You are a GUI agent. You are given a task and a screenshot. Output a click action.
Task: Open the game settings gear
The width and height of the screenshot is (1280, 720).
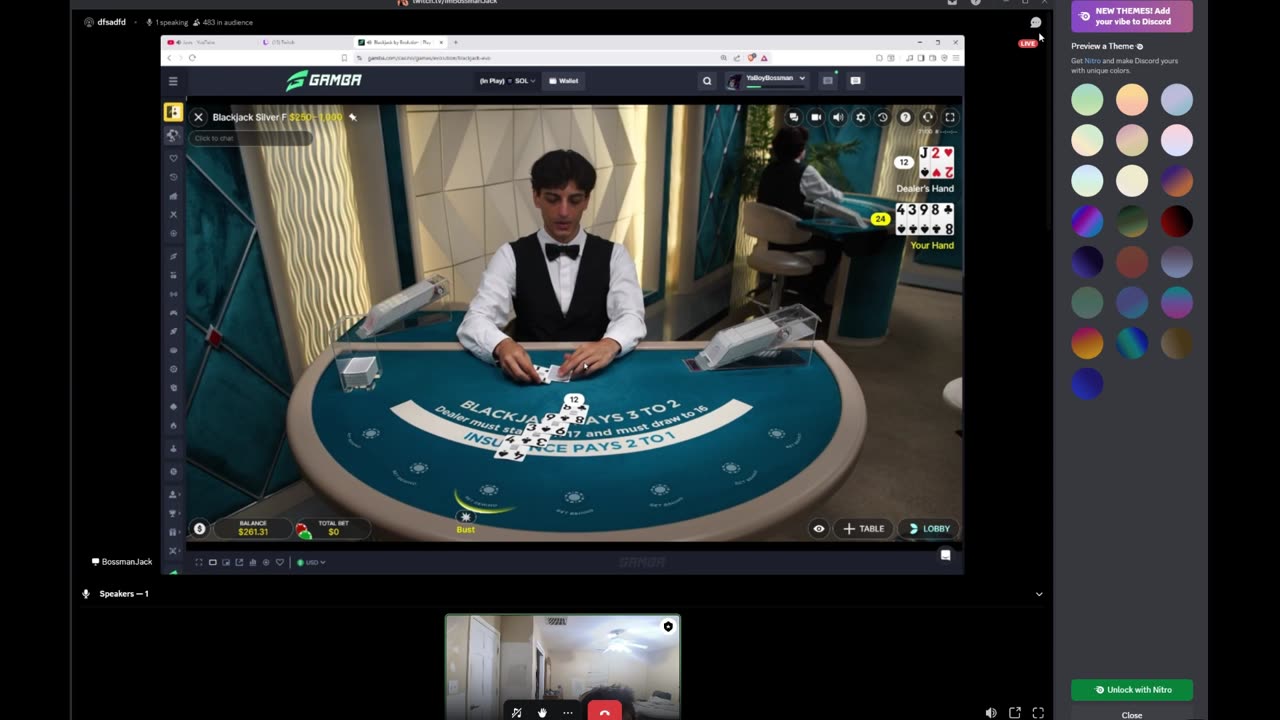(x=860, y=117)
